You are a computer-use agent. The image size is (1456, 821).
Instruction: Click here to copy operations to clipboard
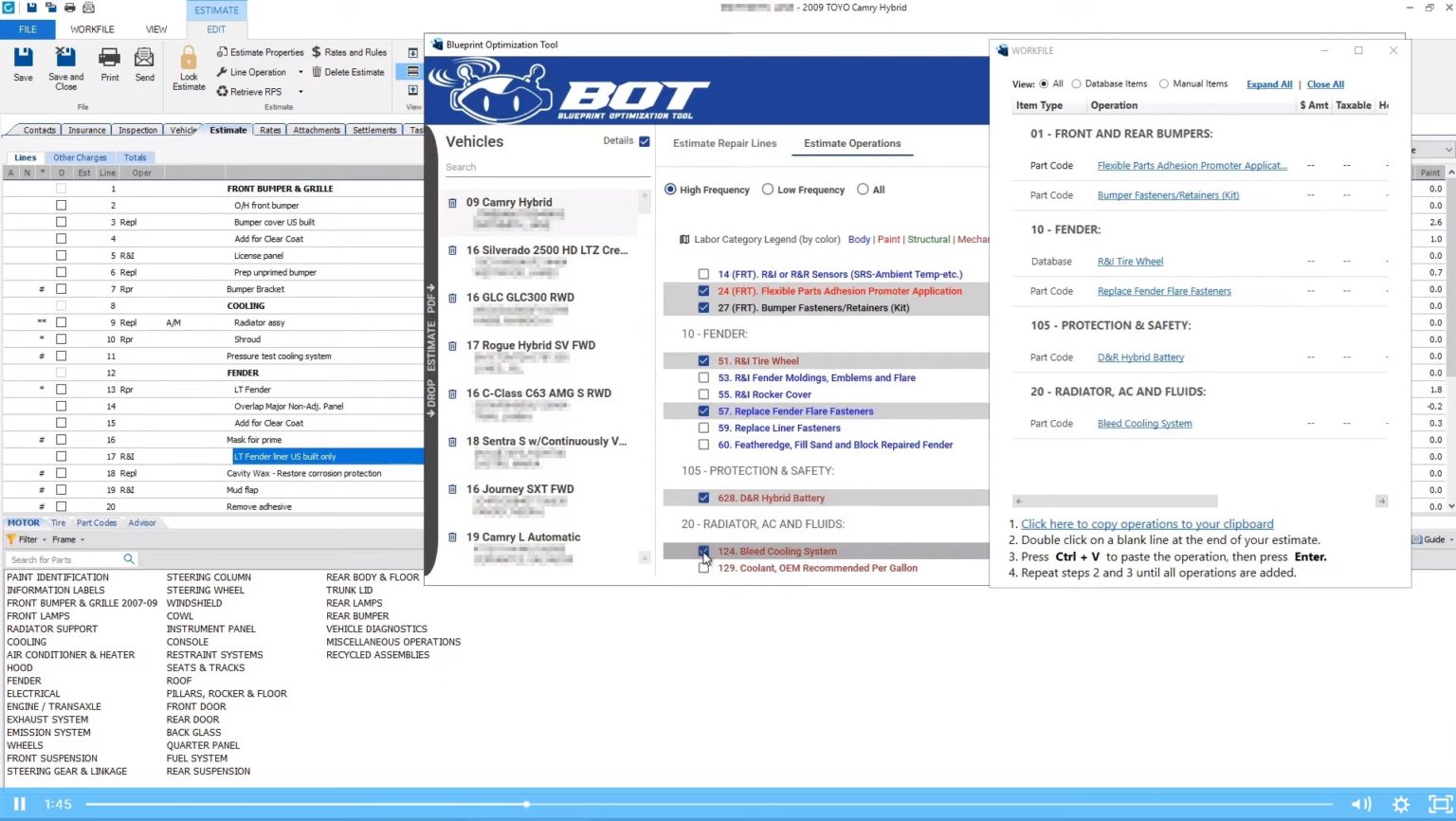tap(1147, 524)
